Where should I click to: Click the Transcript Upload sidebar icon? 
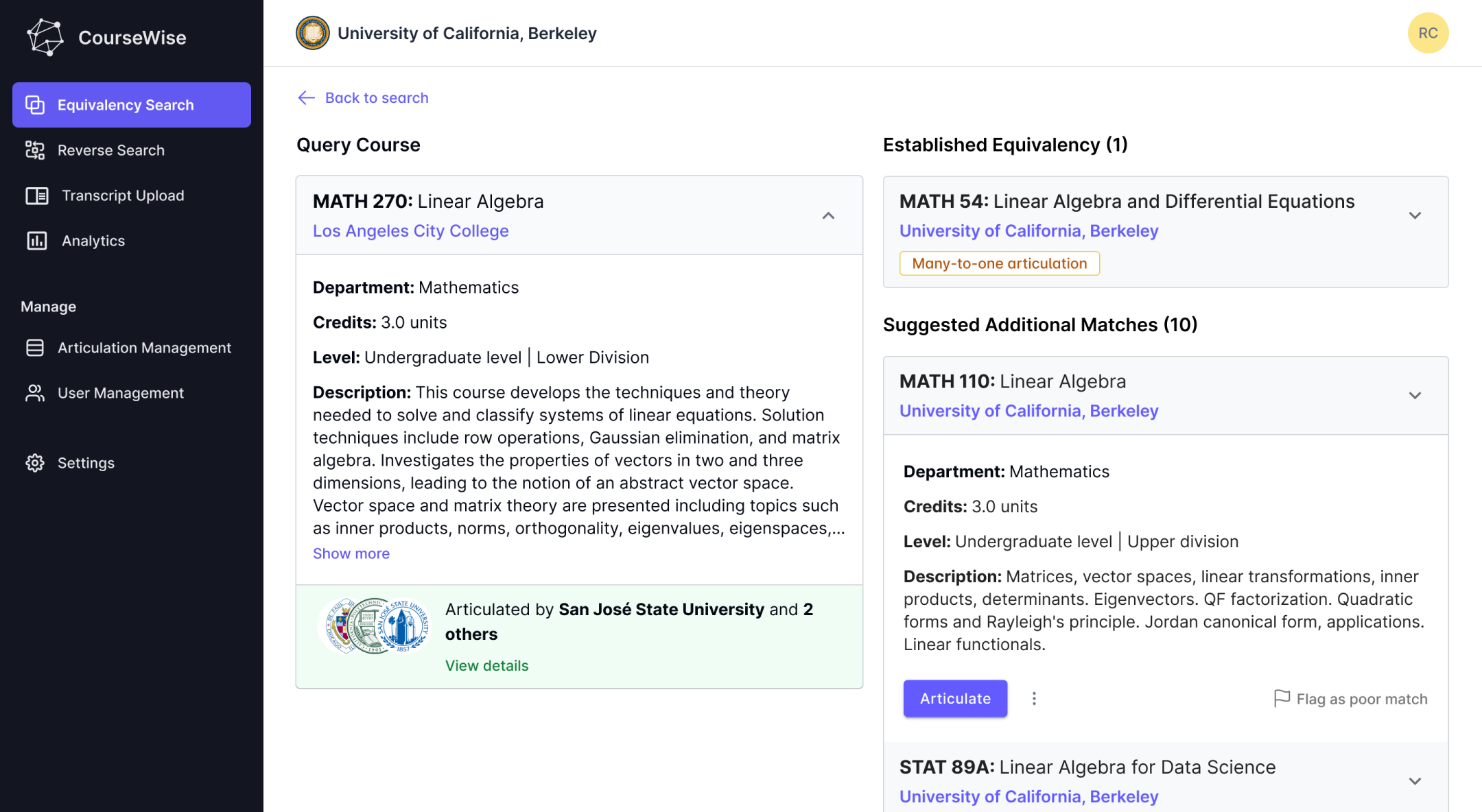coord(37,195)
